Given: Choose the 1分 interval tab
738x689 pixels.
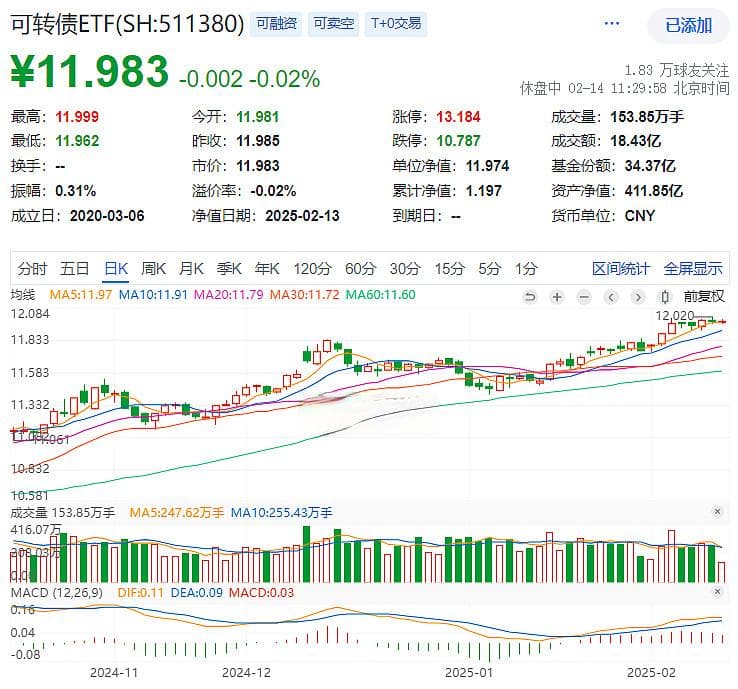Looking at the screenshot, I should [x=526, y=269].
